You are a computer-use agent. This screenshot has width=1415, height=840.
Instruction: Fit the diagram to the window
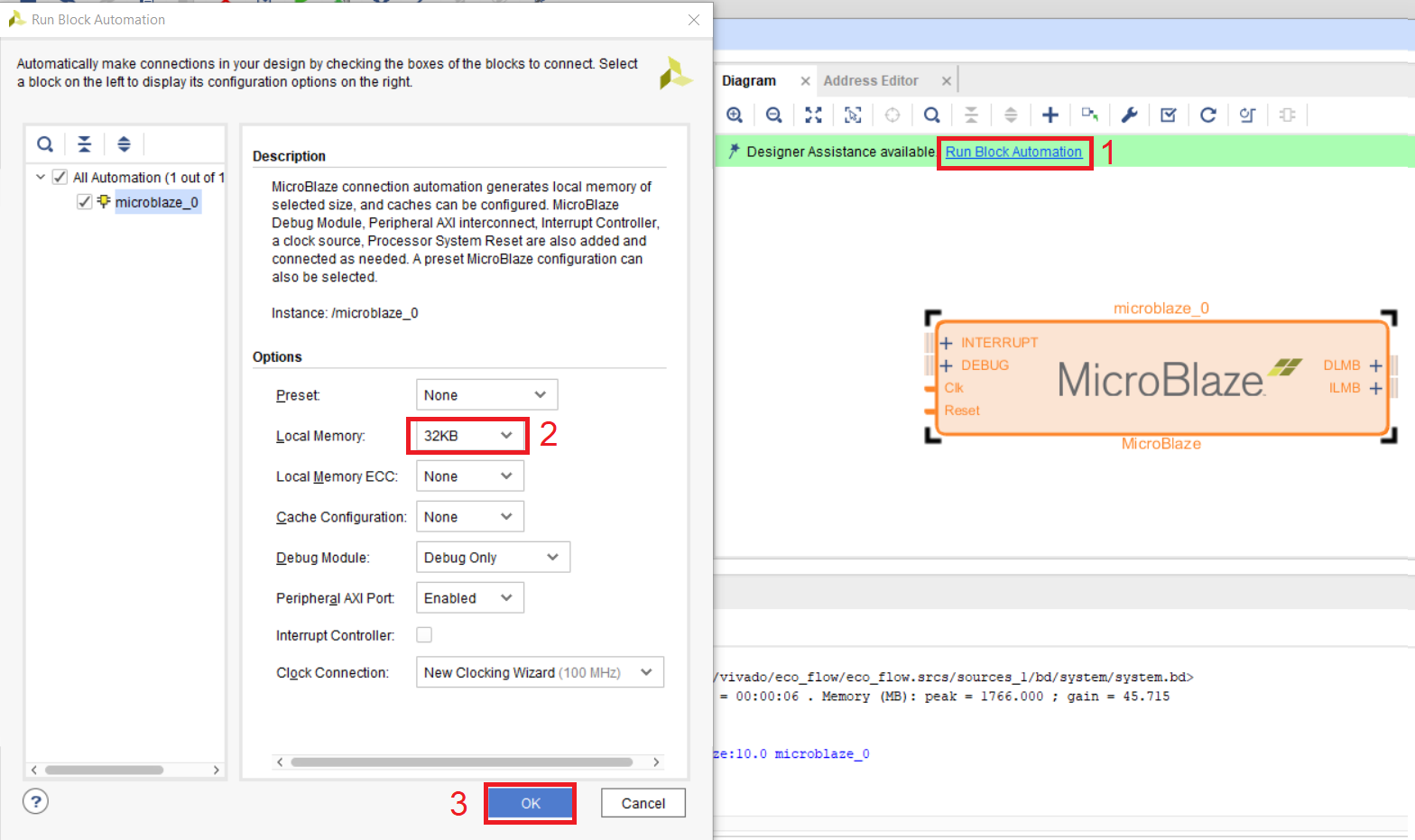tap(814, 115)
